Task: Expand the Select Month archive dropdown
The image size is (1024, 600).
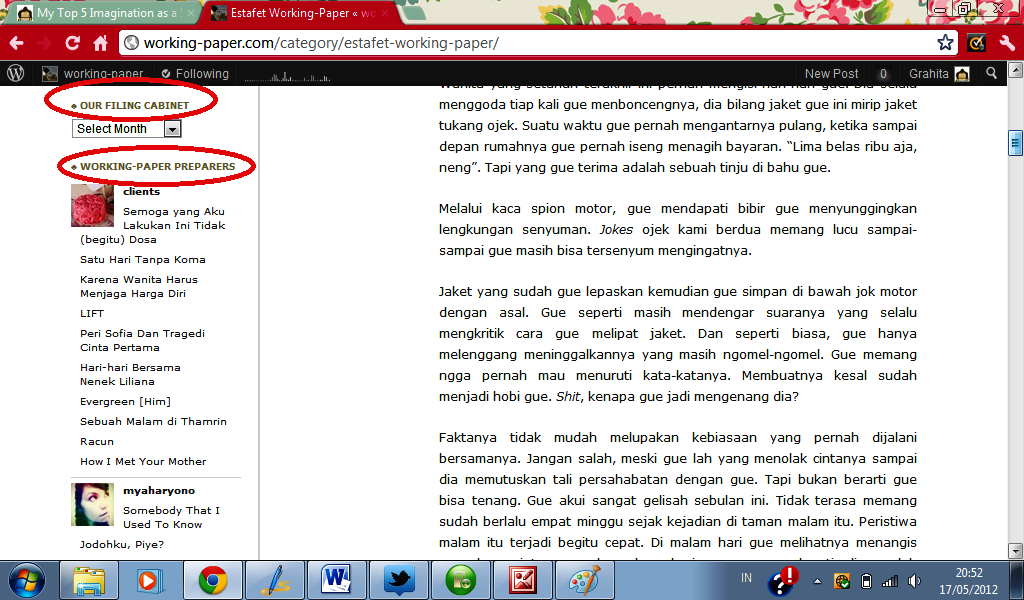Action: (172, 129)
